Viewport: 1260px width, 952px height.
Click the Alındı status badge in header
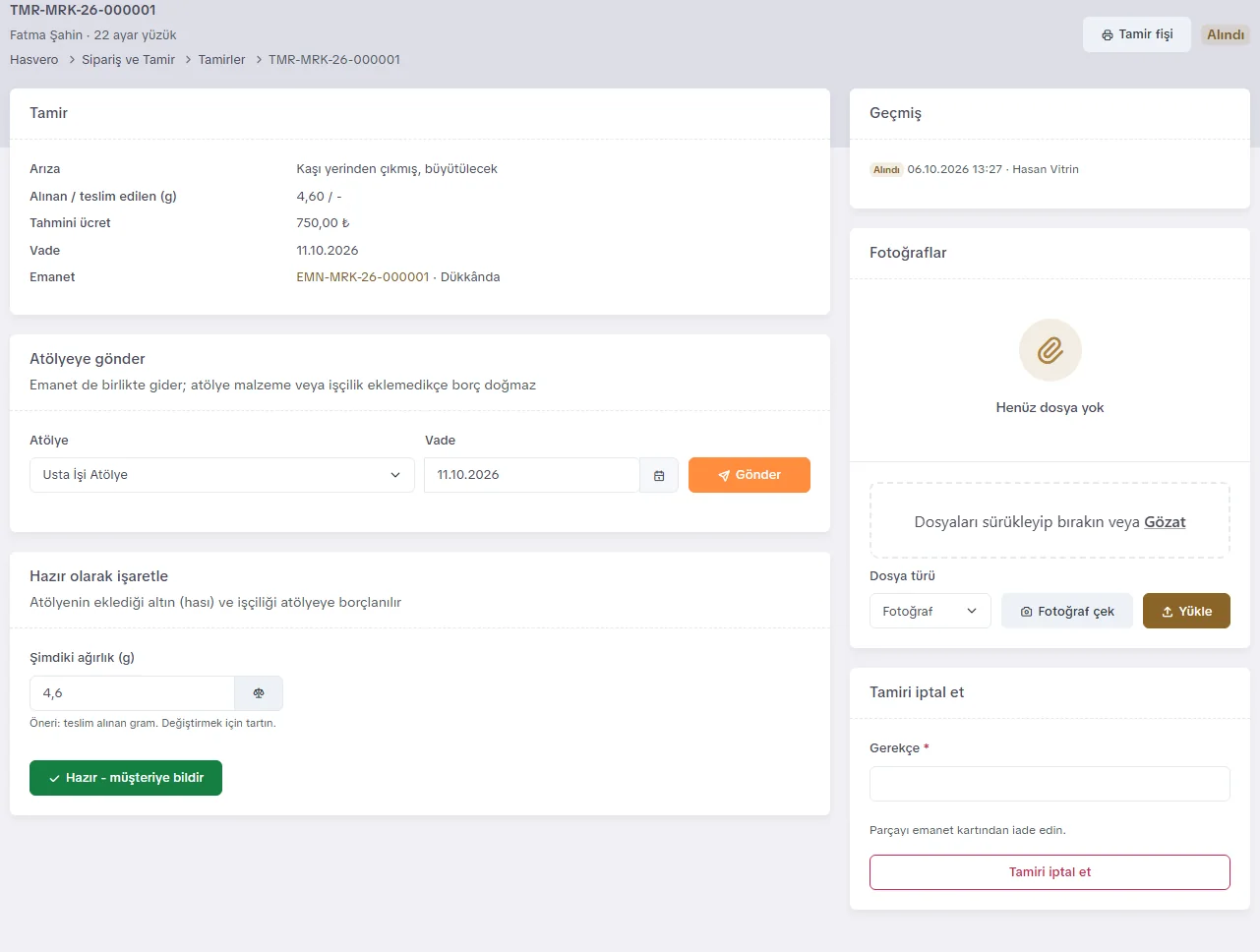[x=1226, y=34]
